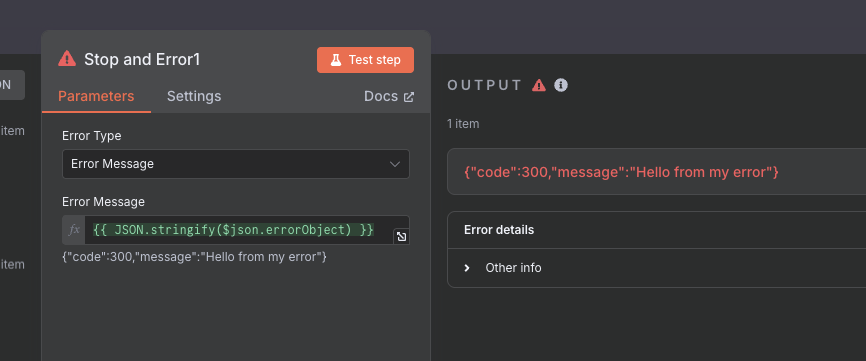Viewport: 866px width, 361px height.
Task: Click the Other info chevron arrow
Action: click(x=467, y=268)
